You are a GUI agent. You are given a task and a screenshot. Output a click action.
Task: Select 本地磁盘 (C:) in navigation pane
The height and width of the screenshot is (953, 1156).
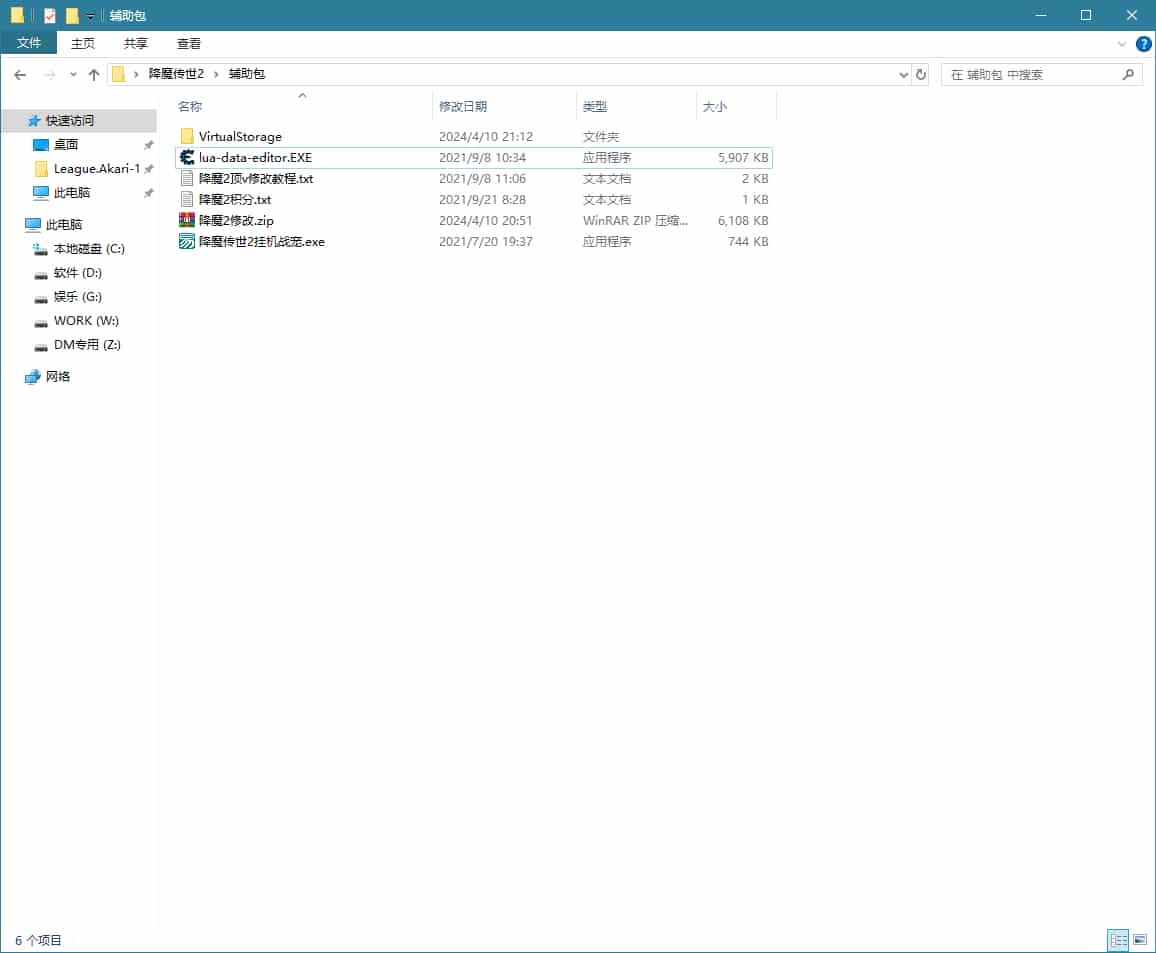(89, 249)
